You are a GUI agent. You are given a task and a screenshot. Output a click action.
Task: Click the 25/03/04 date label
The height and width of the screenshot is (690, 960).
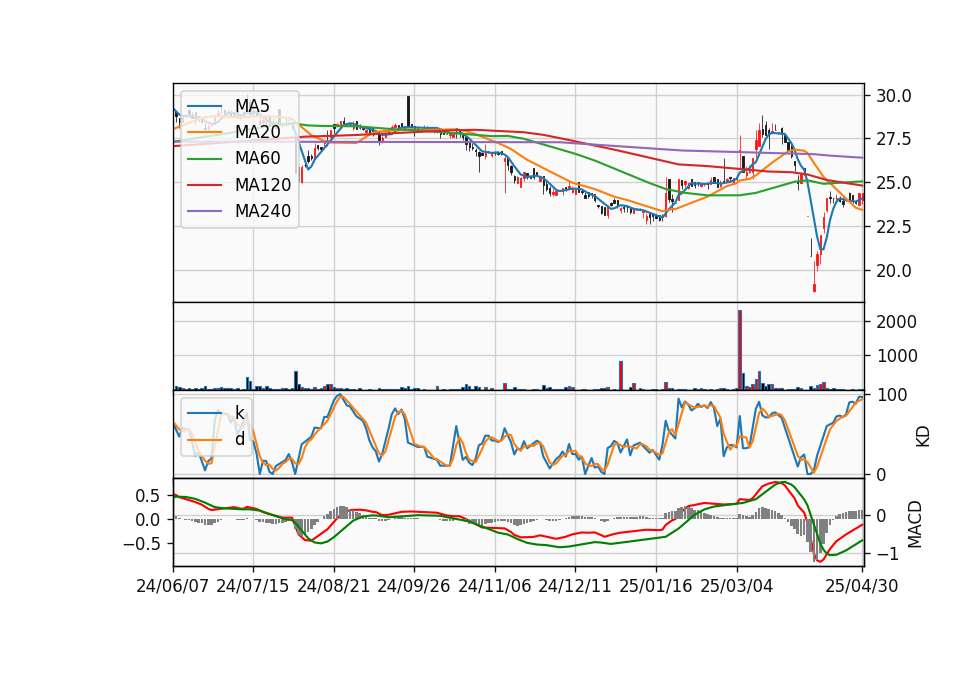(x=737, y=586)
